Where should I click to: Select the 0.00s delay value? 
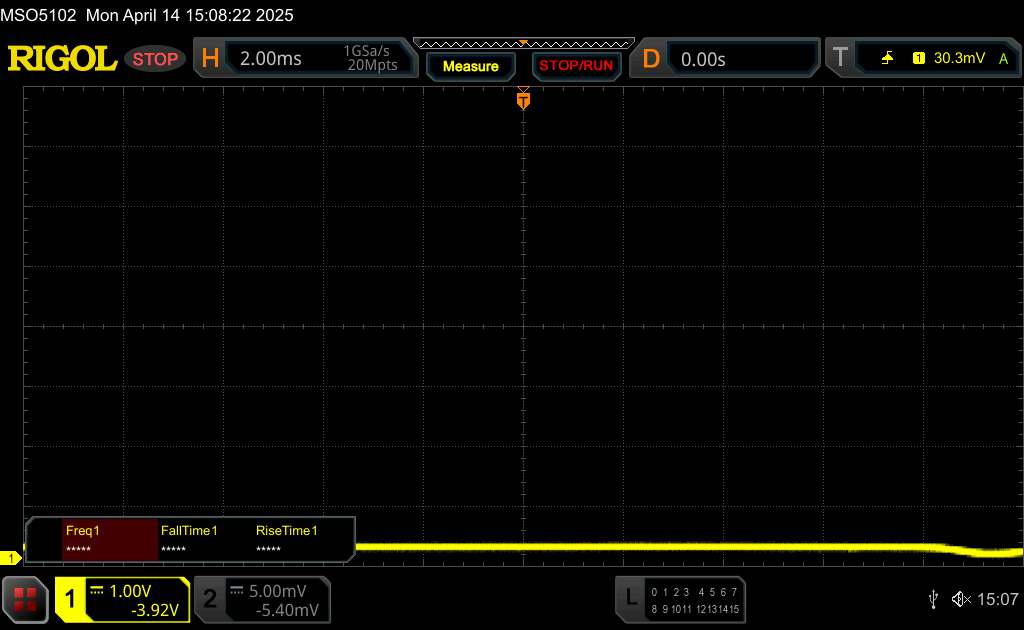click(x=703, y=59)
